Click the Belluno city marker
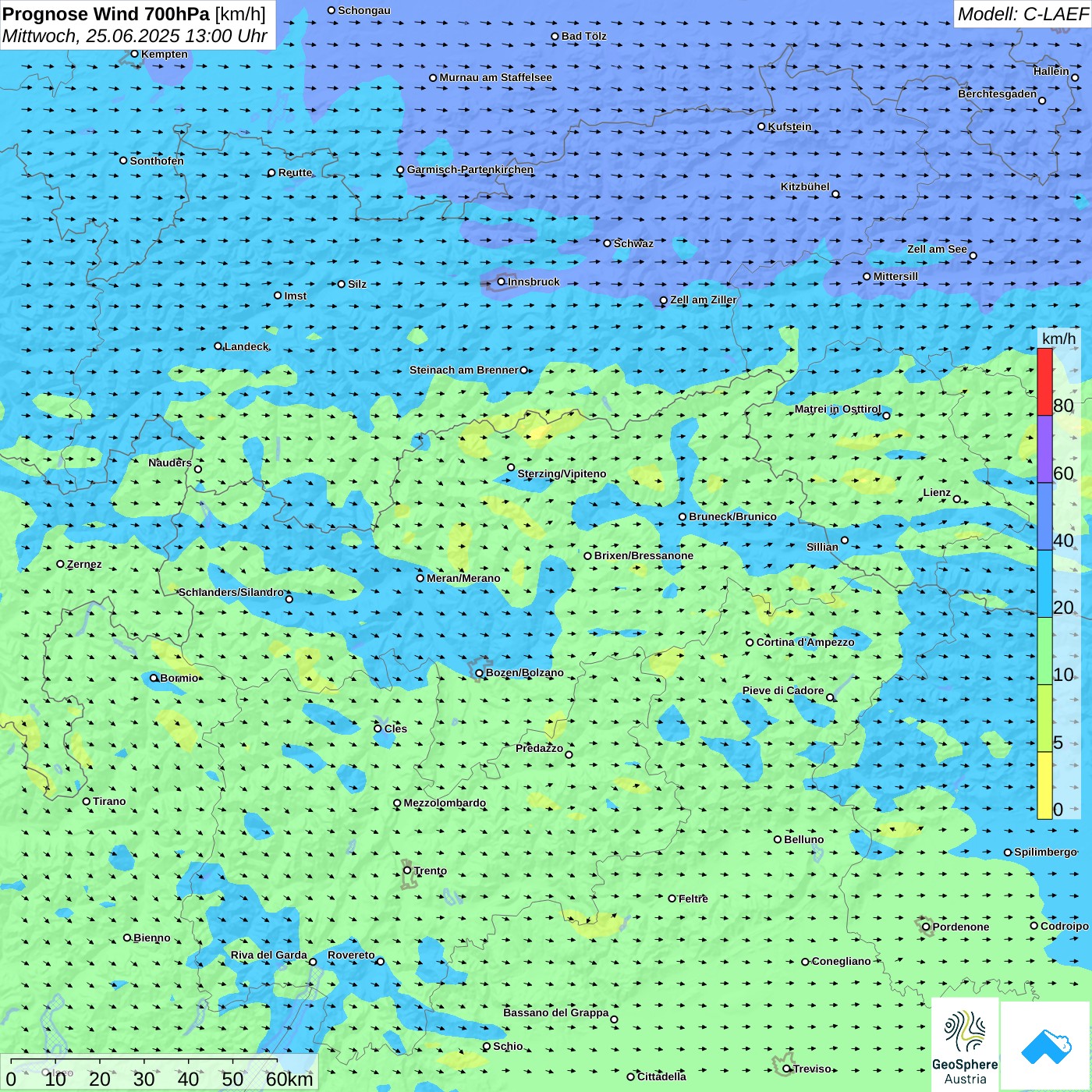This screenshot has width=1092, height=1092. [778, 839]
